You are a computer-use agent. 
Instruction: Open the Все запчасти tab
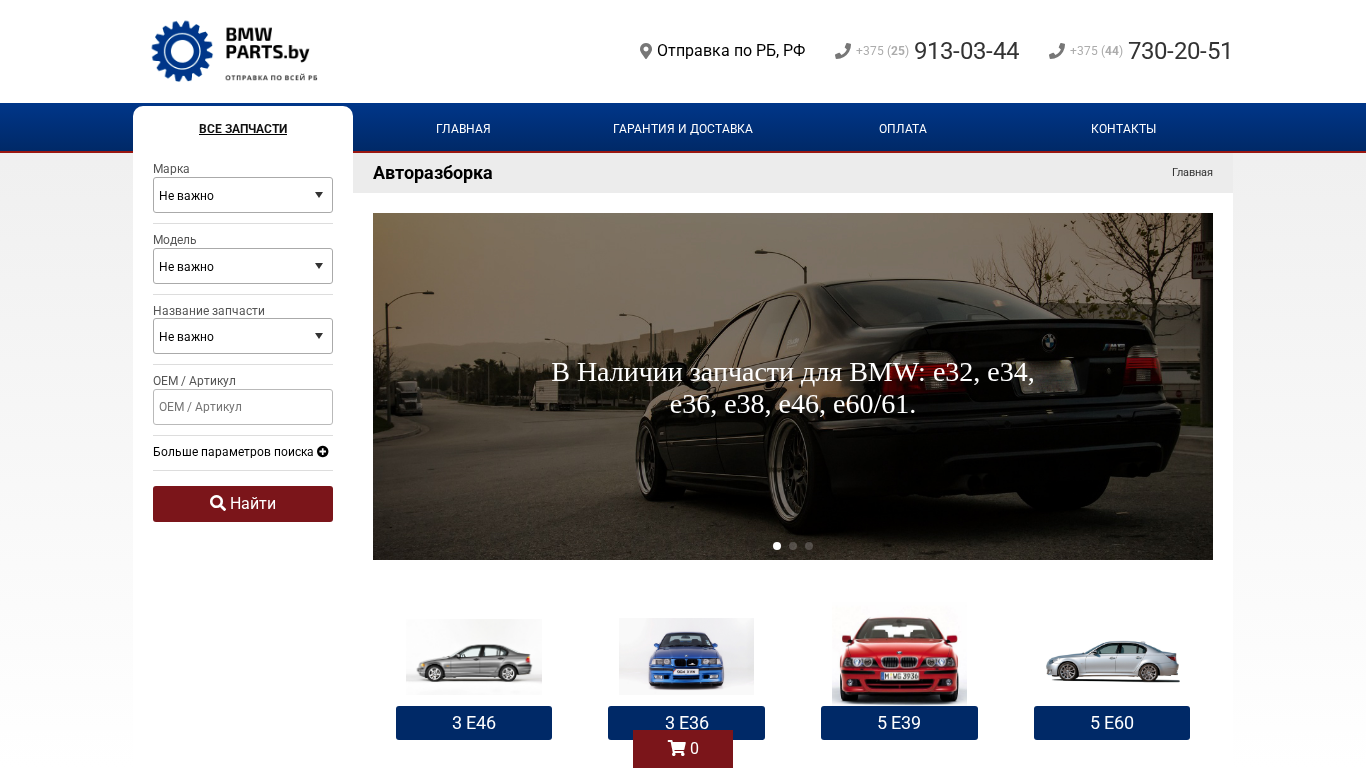(x=243, y=129)
